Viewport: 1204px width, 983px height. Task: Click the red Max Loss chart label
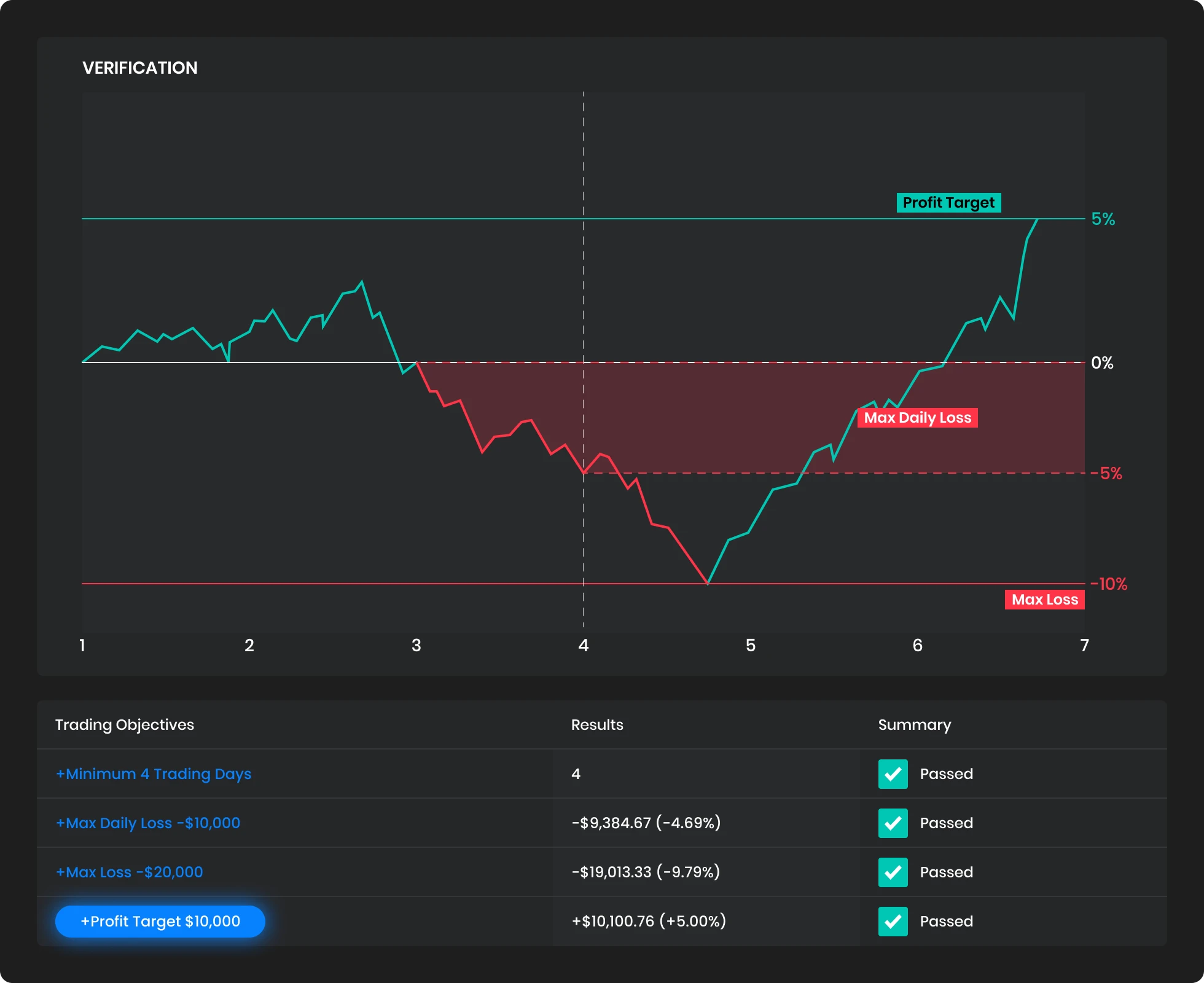pos(1044,600)
